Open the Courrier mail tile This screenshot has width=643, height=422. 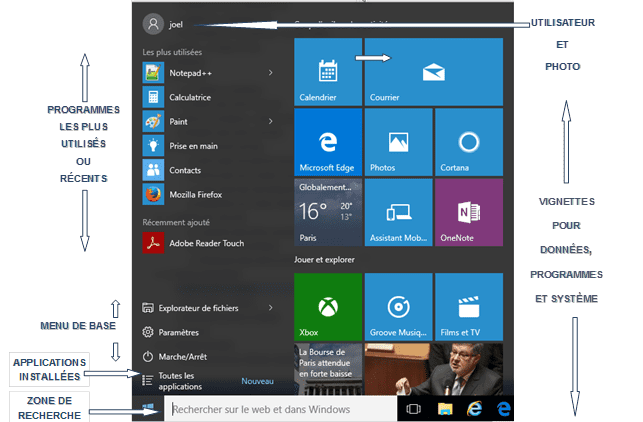[x=434, y=72]
